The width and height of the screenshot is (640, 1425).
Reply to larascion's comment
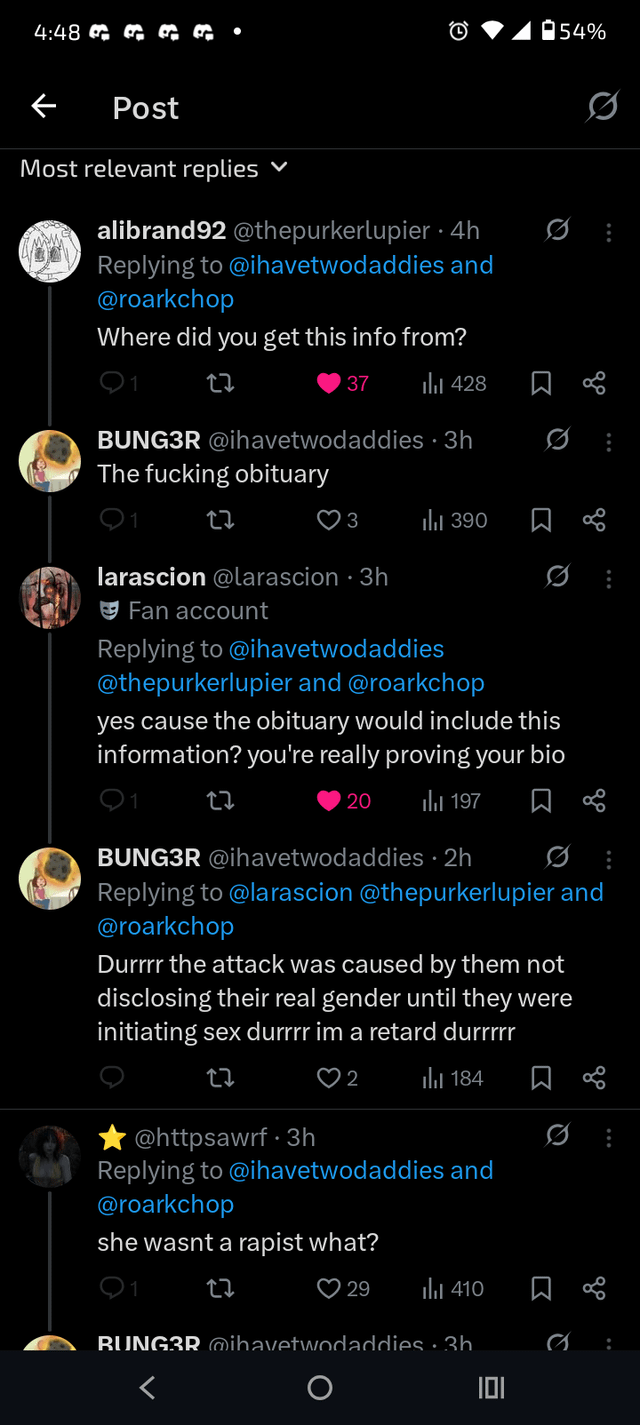point(111,801)
